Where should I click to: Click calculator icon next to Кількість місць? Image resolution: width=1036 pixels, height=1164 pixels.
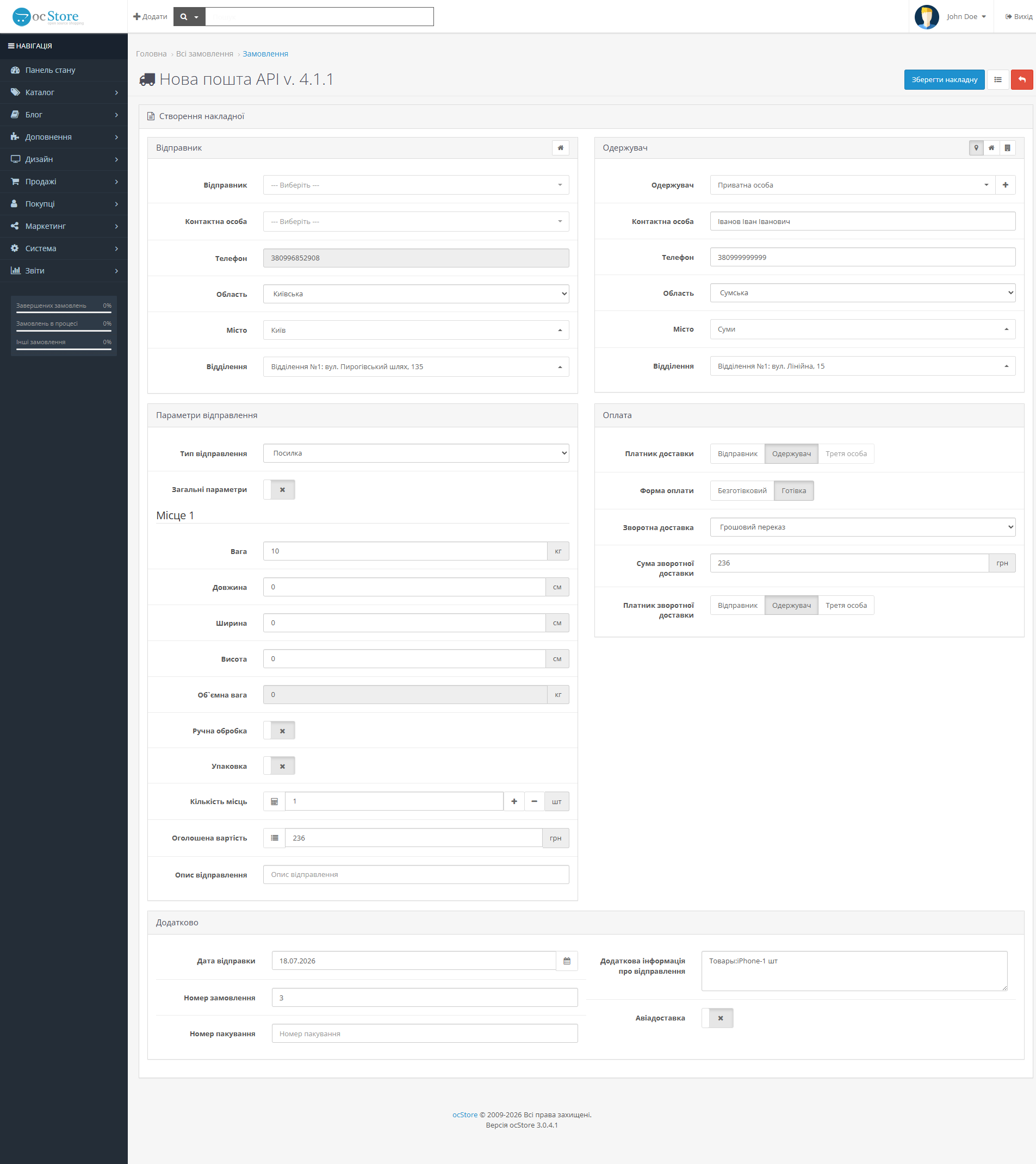pos(275,802)
